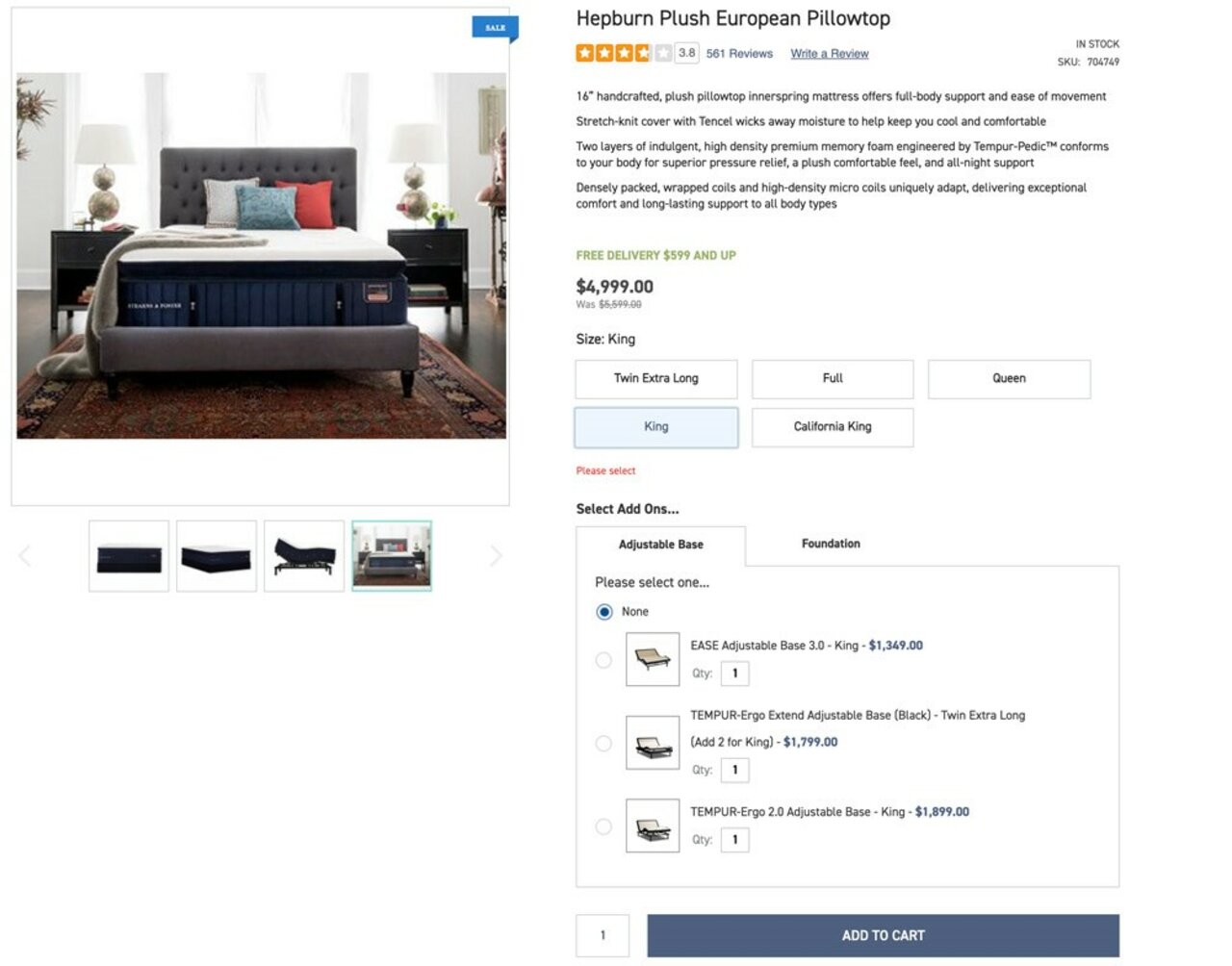1232x966 pixels.
Task: Click the previous thumbnail arrow
Action: [x=25, y=555]
